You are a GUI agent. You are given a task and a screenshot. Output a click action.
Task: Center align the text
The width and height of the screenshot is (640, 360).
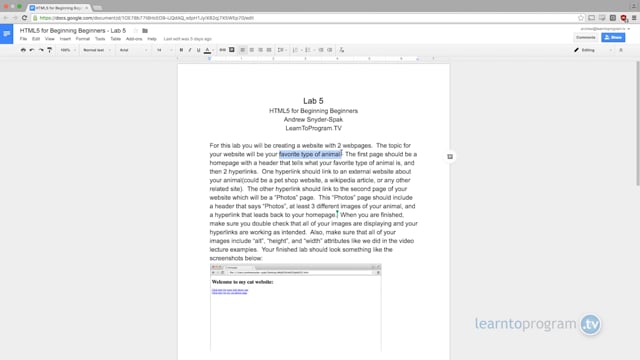pyautogui.click(x=251, y=50)
